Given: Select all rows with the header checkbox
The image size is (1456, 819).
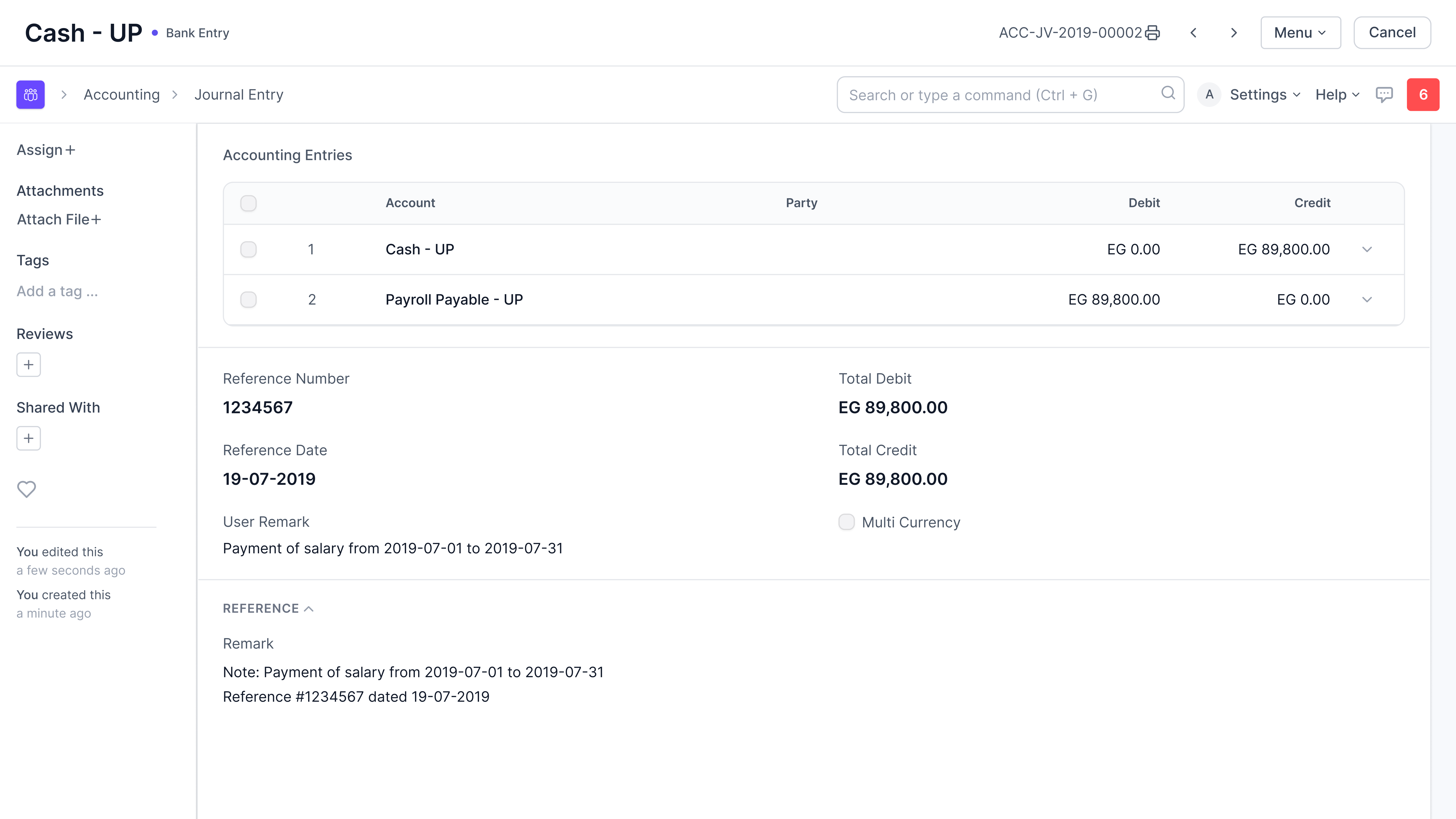Looking at the screenshot, I should click(248, 203).
